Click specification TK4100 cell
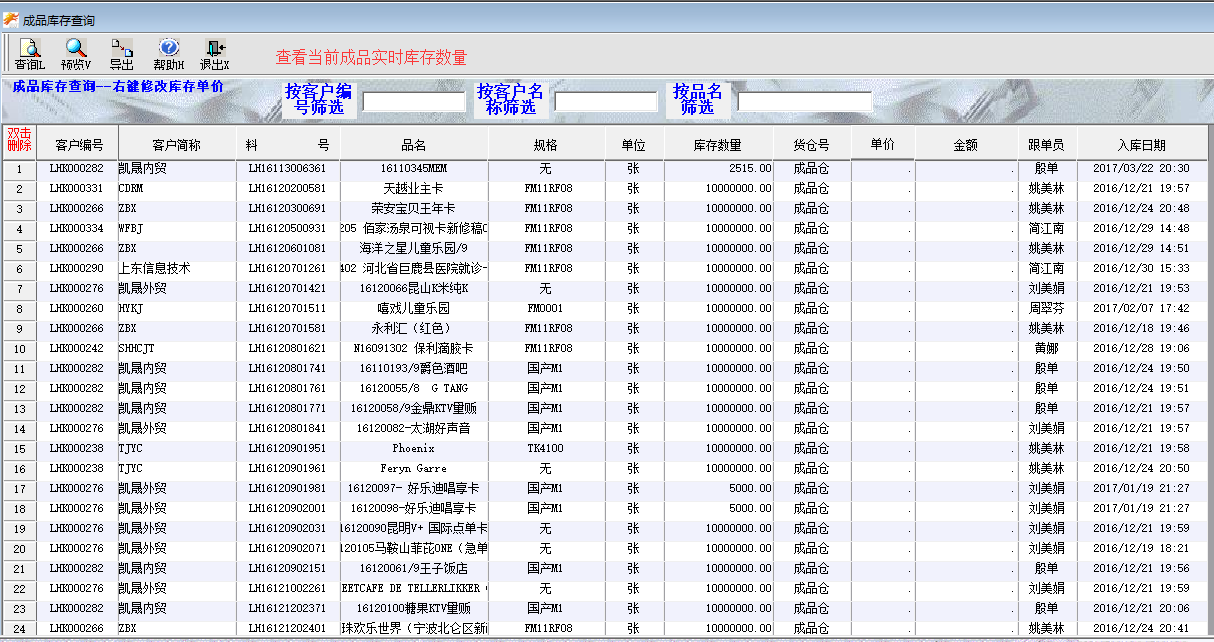Screen dimensions: 1214x642 (x=546, y=449)
